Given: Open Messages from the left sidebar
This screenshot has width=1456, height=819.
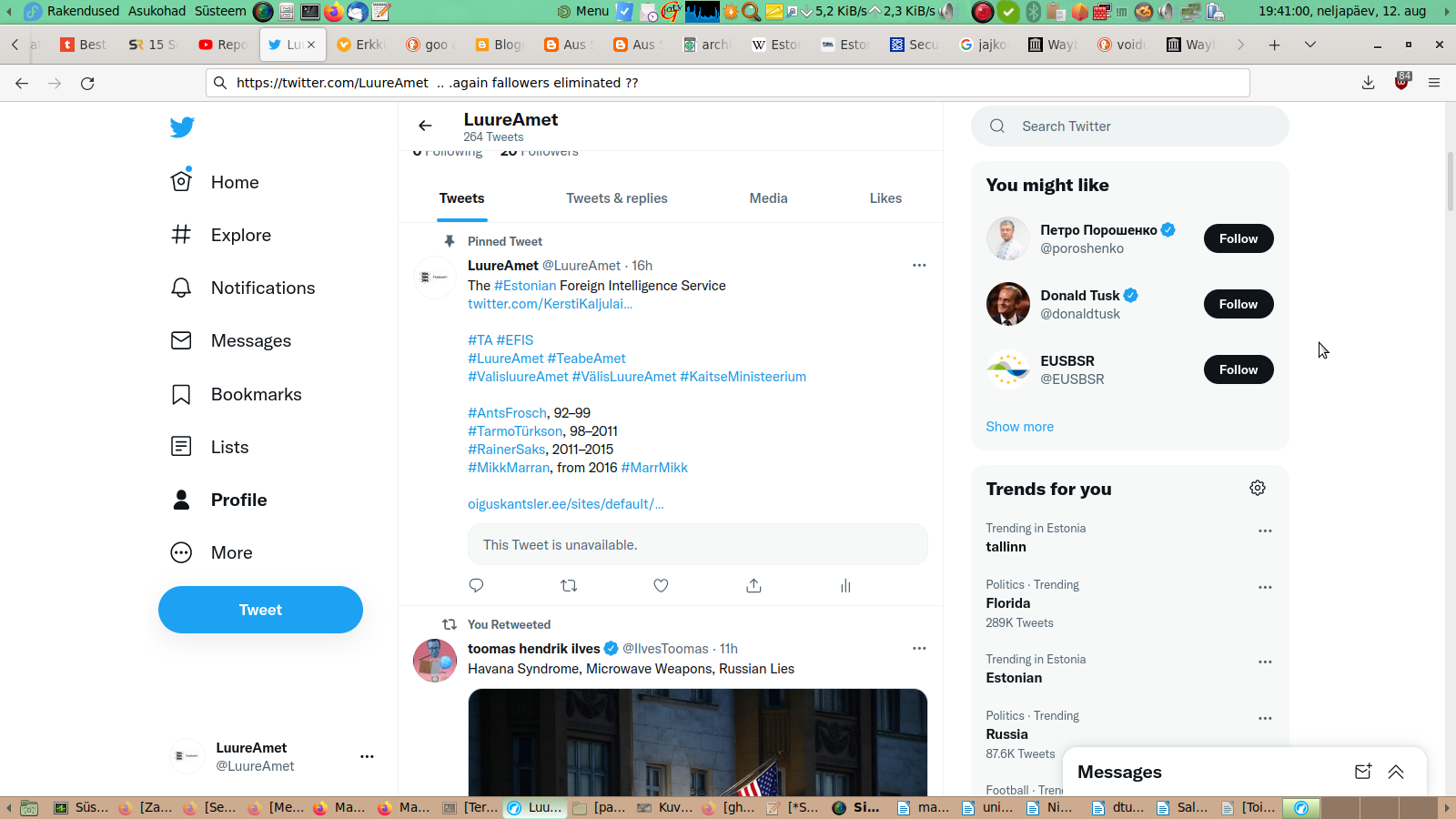Looking at the screenshot, I should 231,340.
